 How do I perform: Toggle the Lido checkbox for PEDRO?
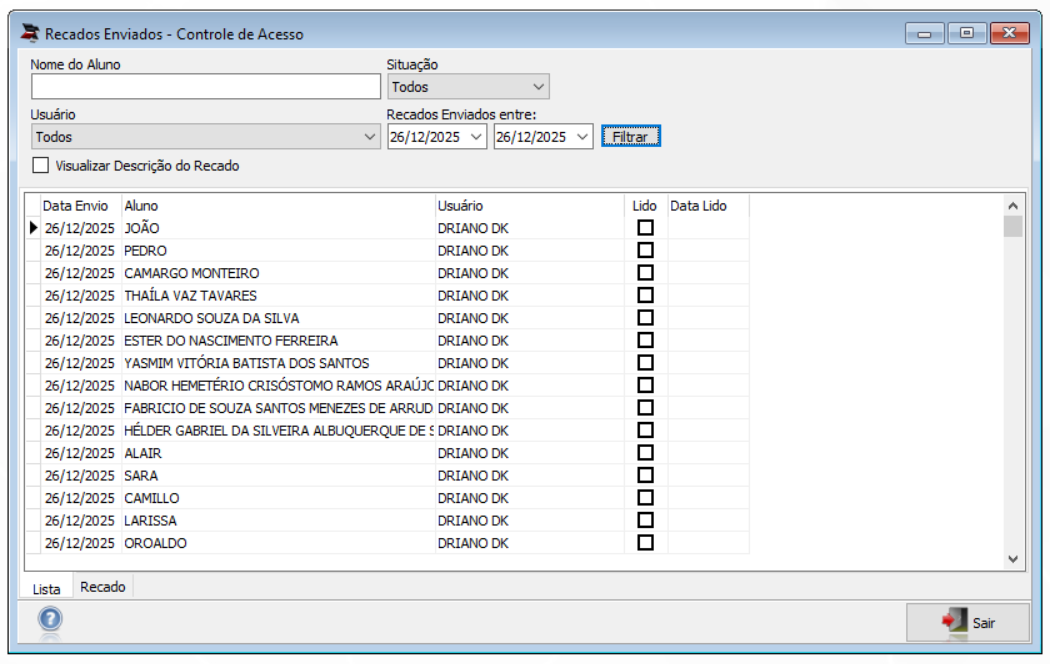[x=646, y=250]
